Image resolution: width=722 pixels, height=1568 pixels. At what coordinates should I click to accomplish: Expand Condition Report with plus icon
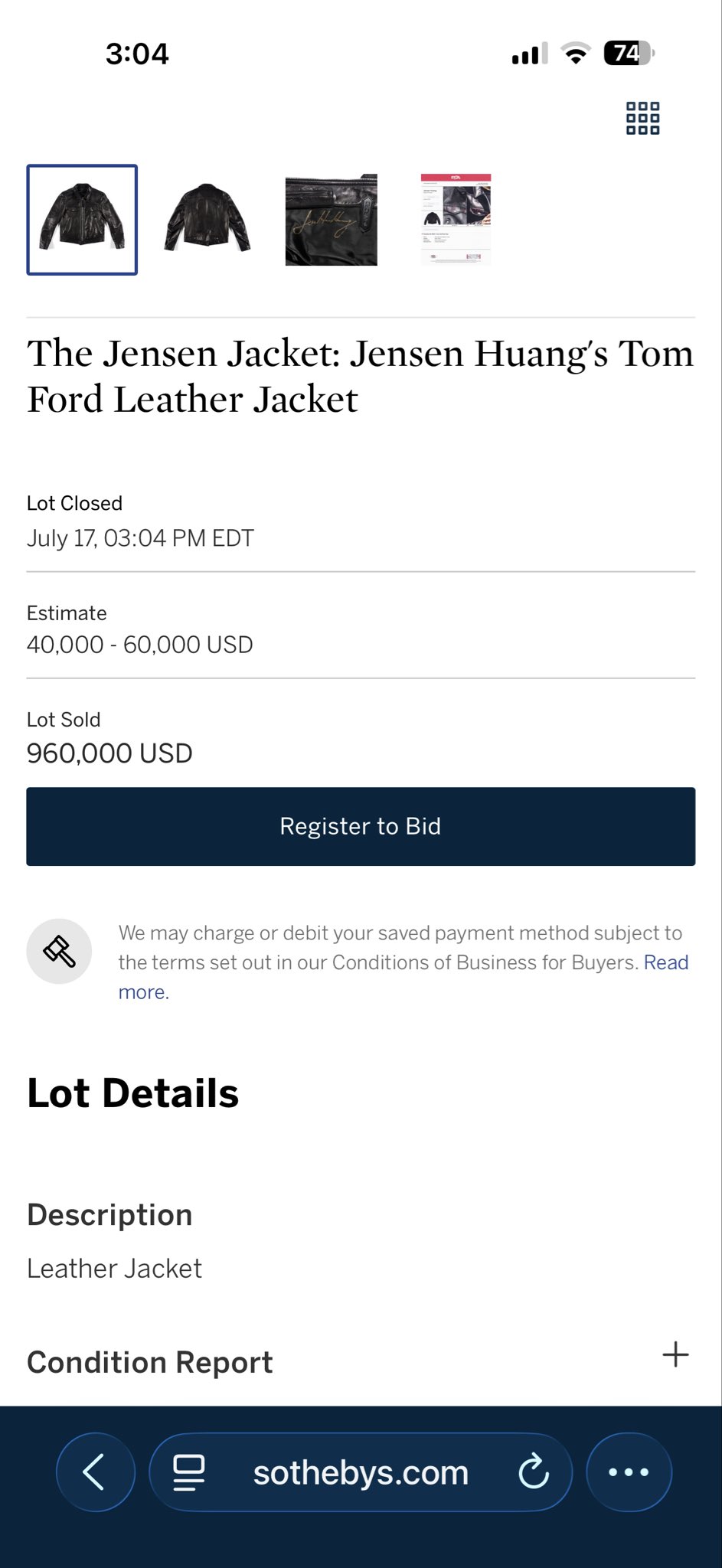tap(675, 1354)
